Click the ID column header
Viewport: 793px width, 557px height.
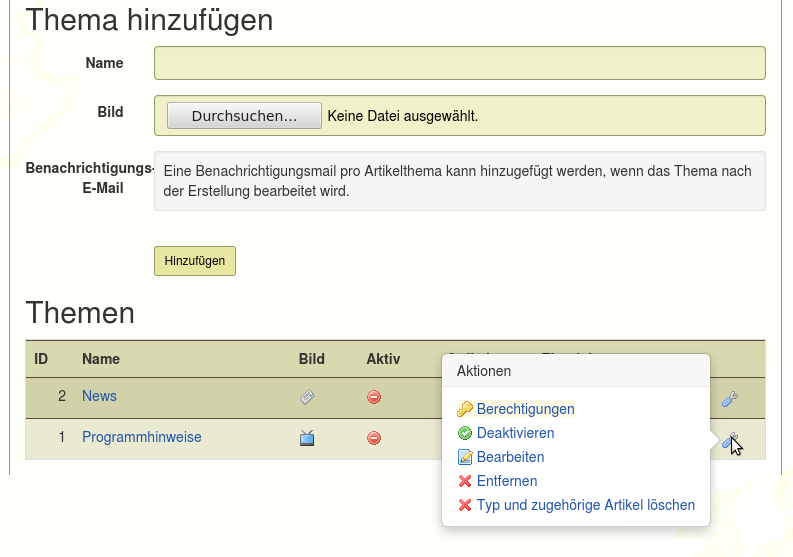coord(41,359)
